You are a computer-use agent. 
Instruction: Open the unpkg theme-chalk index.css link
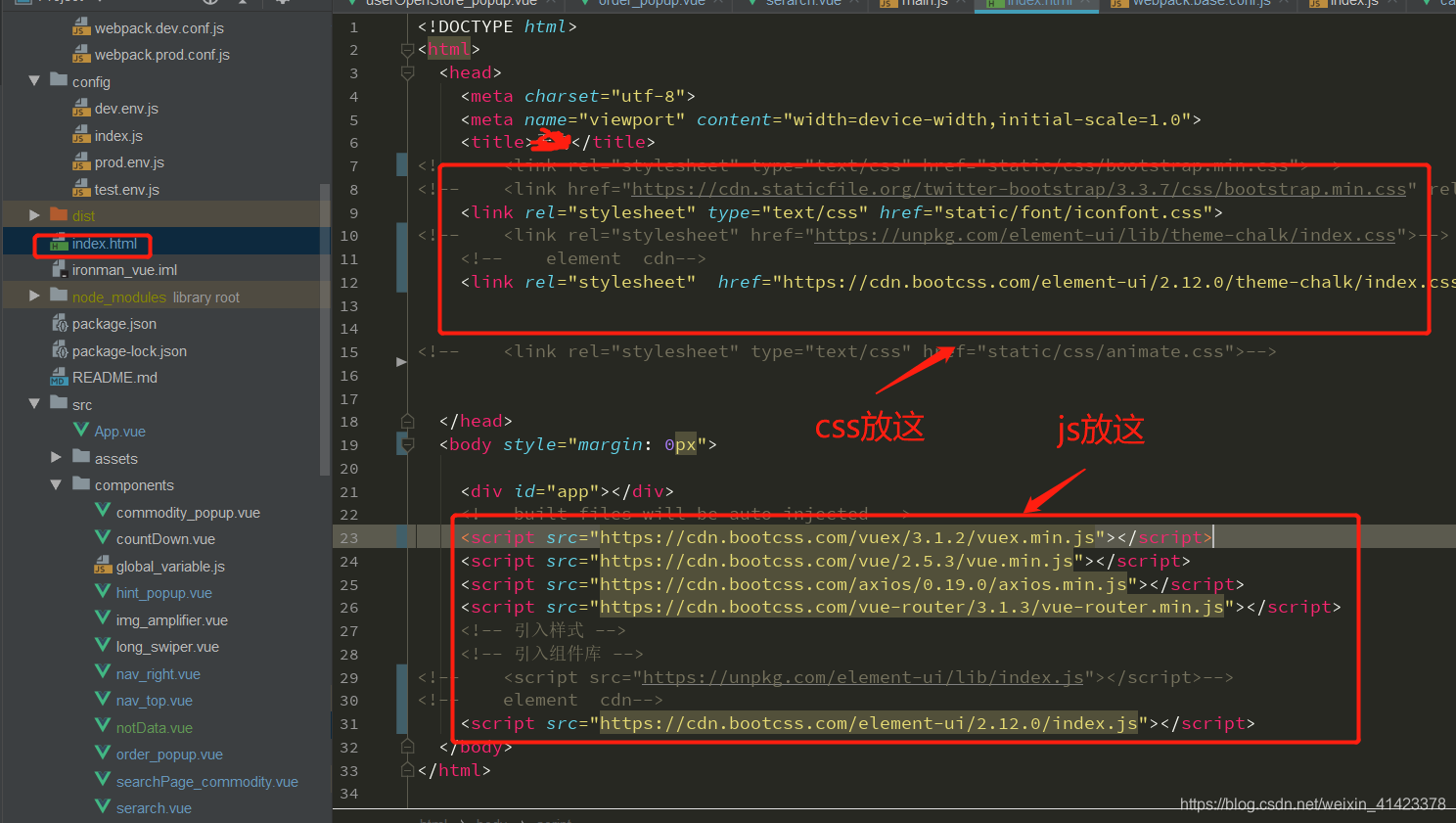[x=1105, y=235]
